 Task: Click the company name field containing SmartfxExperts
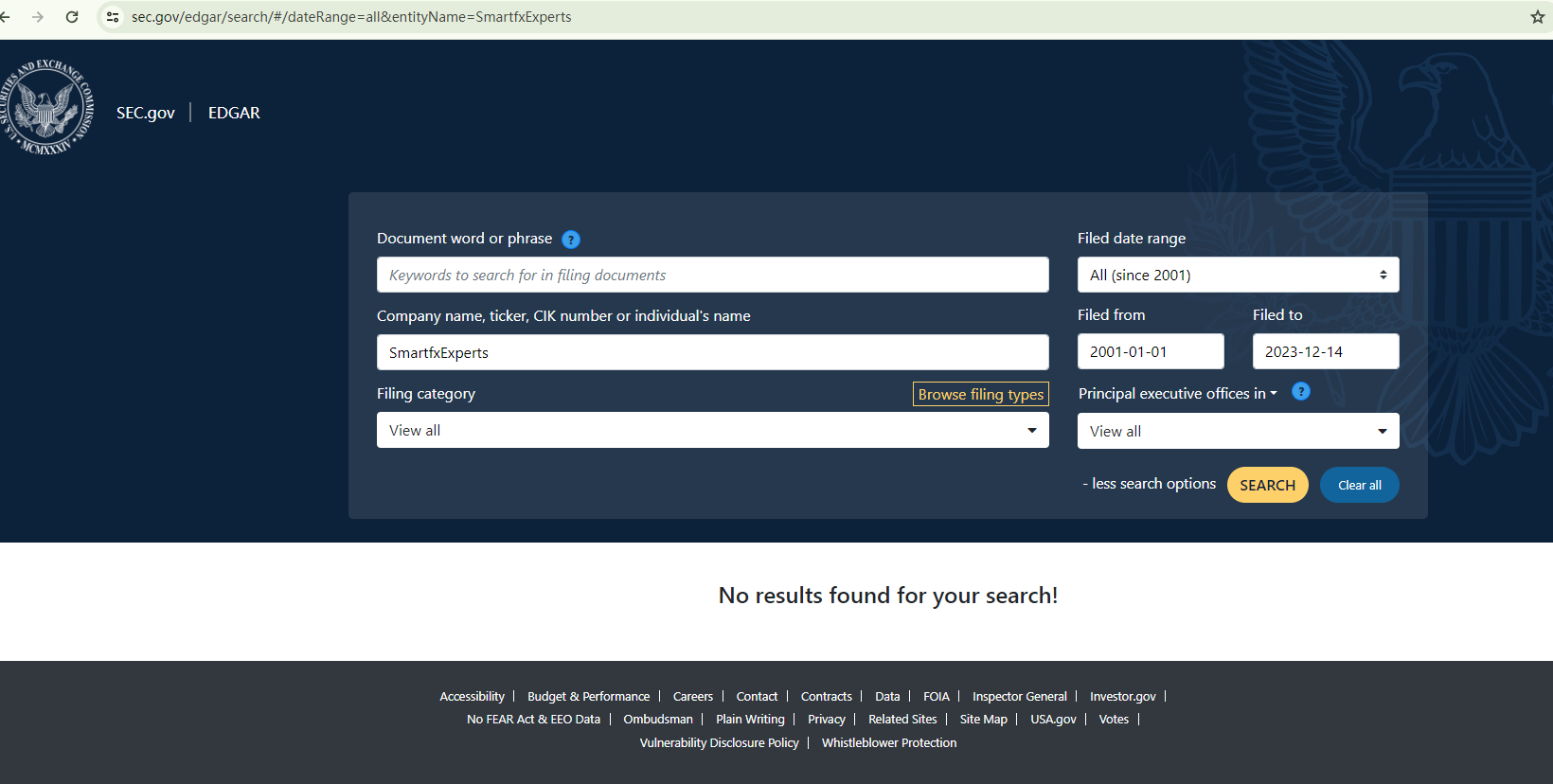[x=712, y=352]
